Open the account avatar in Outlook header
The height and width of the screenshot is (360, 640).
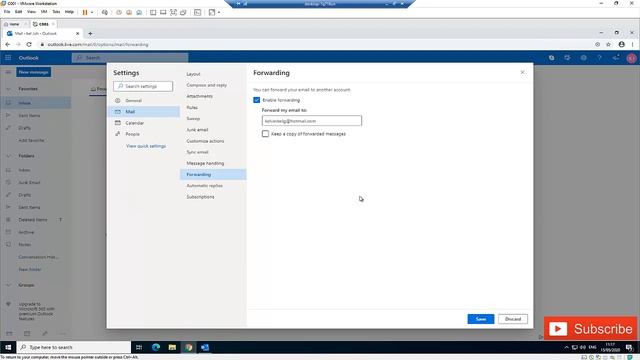point(631,58)
